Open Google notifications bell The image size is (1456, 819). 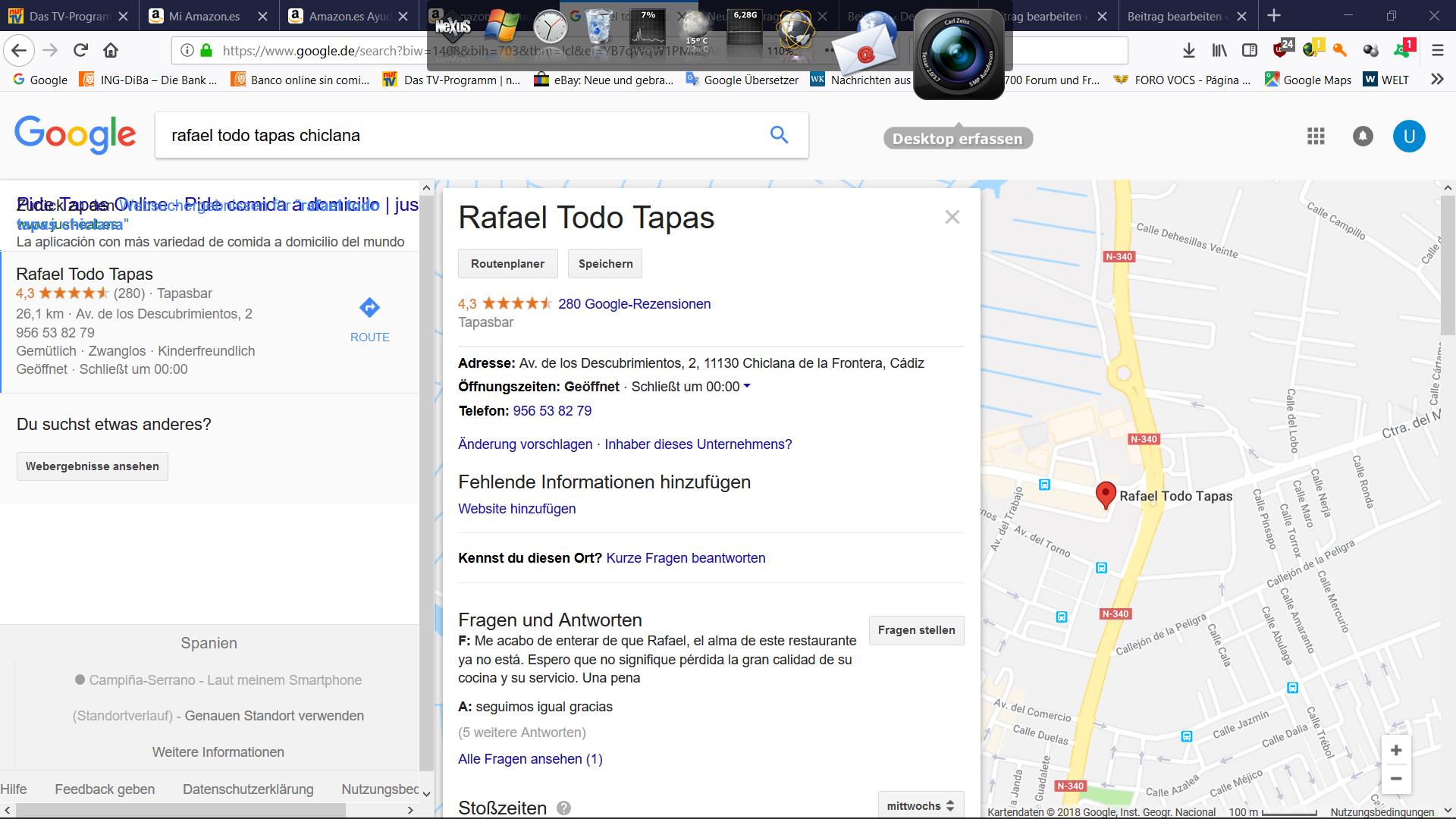(x=1363, y=136)
